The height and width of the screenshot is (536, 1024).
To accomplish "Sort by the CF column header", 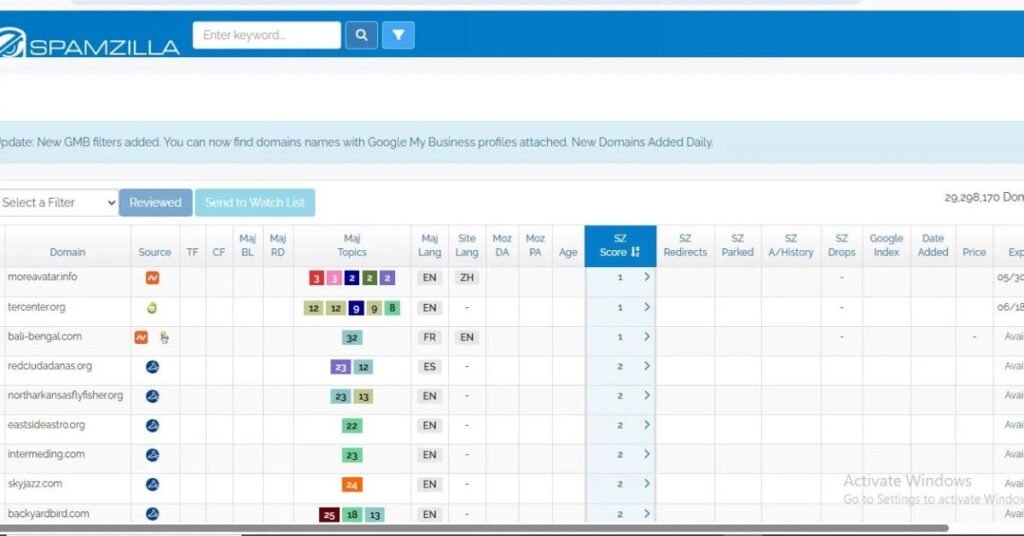I will click(219, 252).
